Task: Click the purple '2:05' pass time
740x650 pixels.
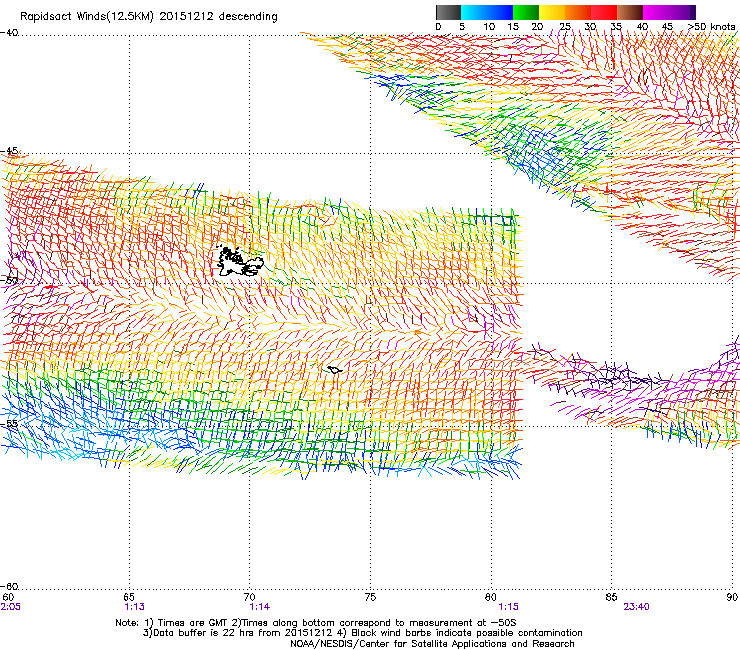Action: coord(10,607)
